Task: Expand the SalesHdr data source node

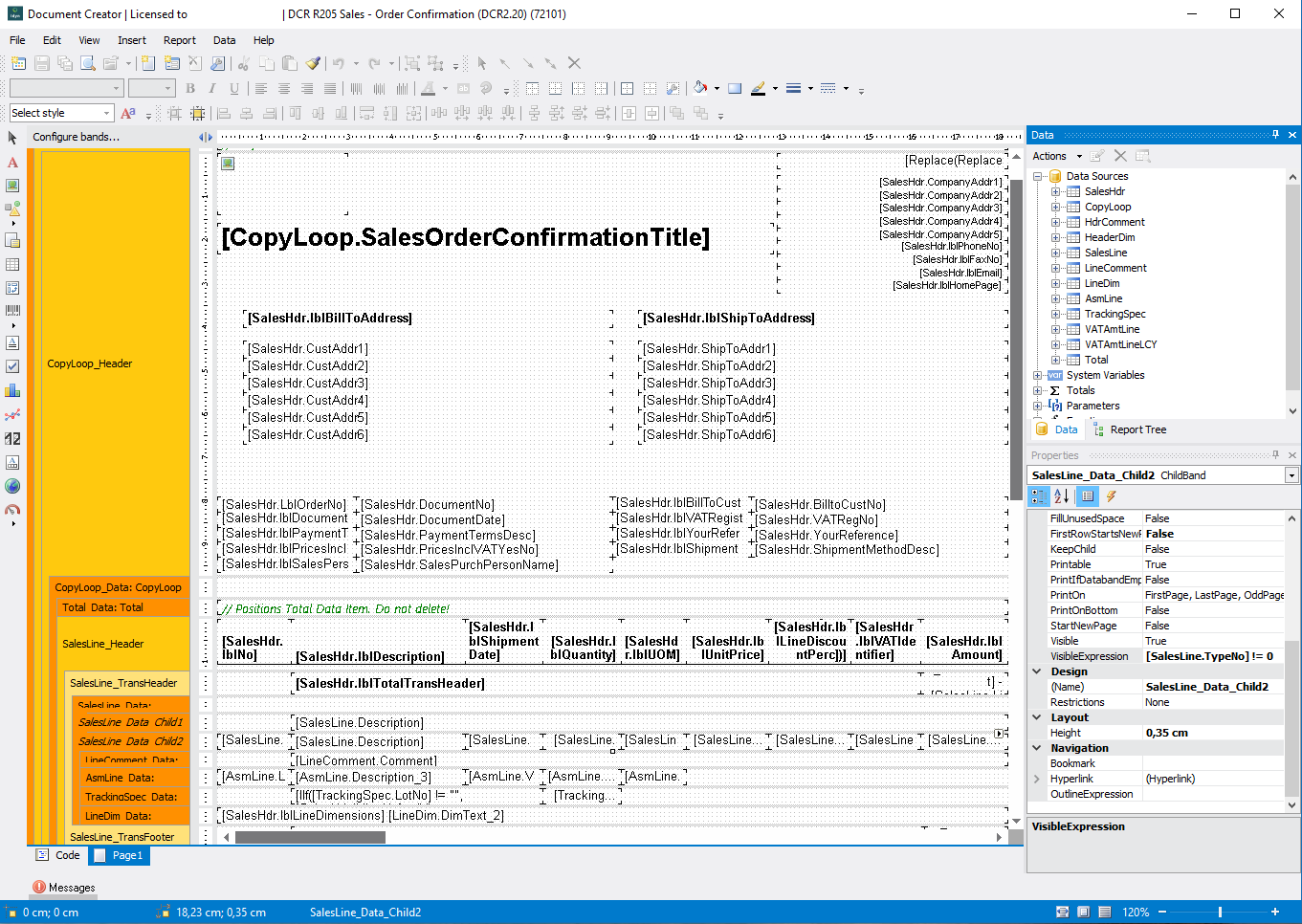Action: (1055, 191)
